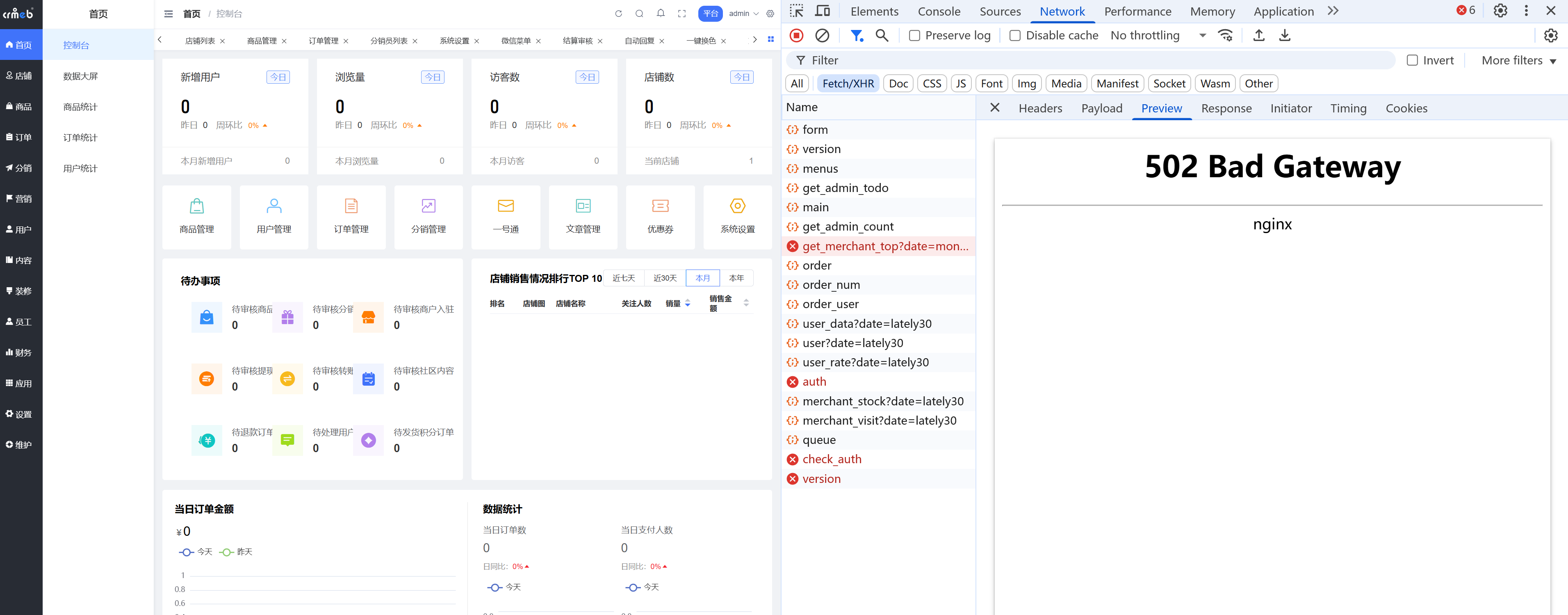Viewport: 1568px width, 615px height.
Task: Close the request details pane
Action: pyautogui.click(x=995, y=108)
